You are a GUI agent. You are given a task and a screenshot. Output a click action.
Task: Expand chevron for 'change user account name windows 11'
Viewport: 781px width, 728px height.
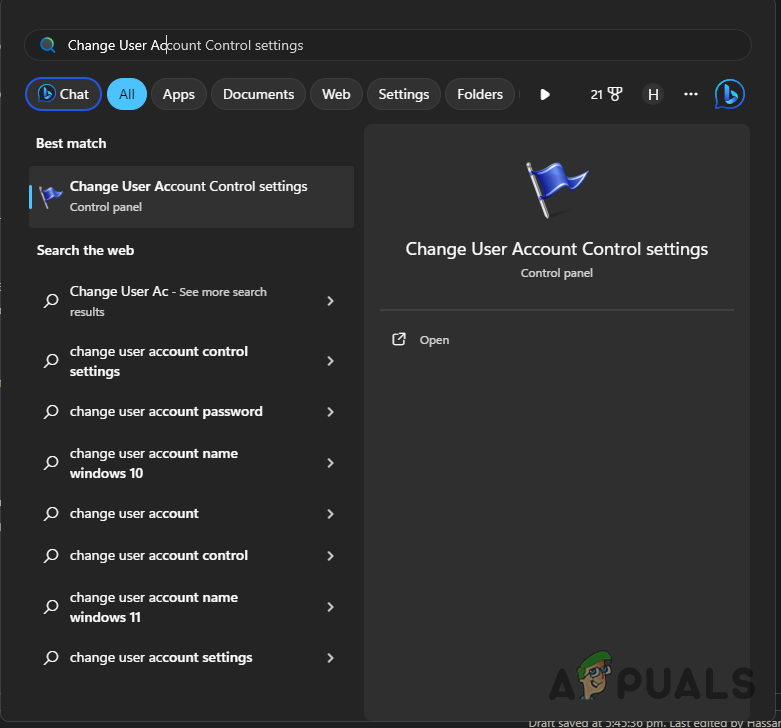pos(330,607)
